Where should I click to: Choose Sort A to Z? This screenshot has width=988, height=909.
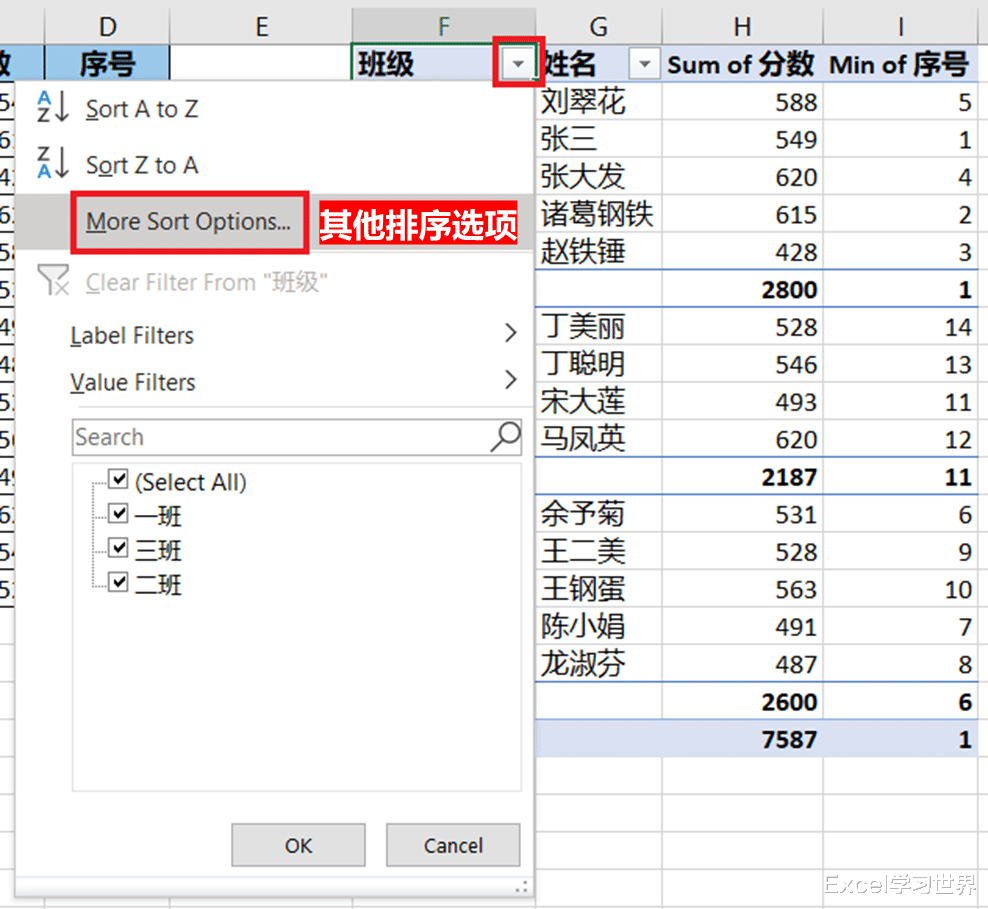[141, 109]
